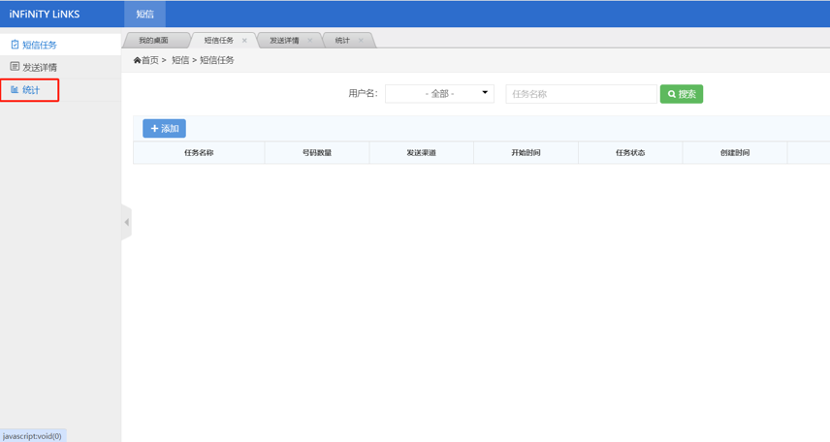Select 短信 in top navigation bar

(x=145, y=14)
